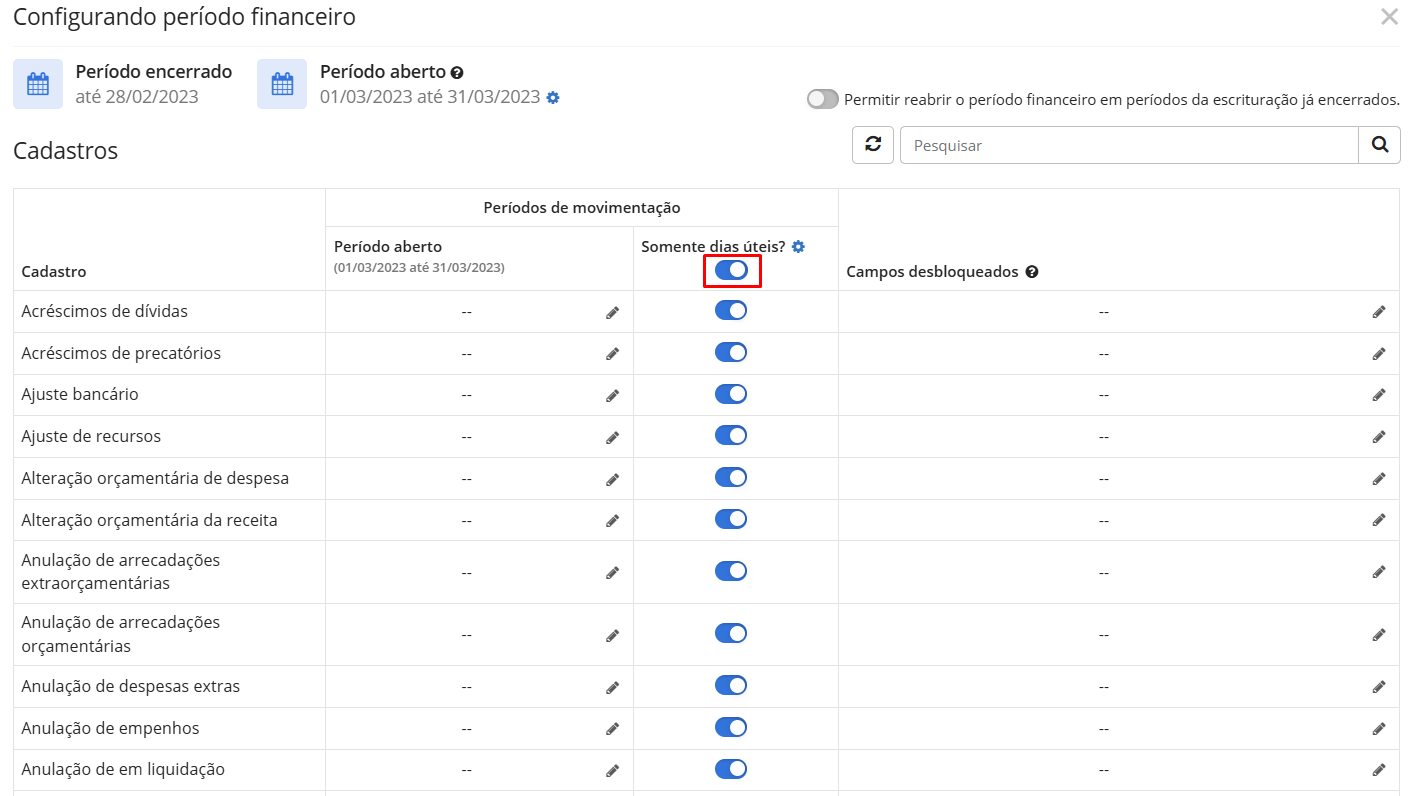Click the Pesquisar search input field
This screenshot has height=796, width=1416.
1129,145
